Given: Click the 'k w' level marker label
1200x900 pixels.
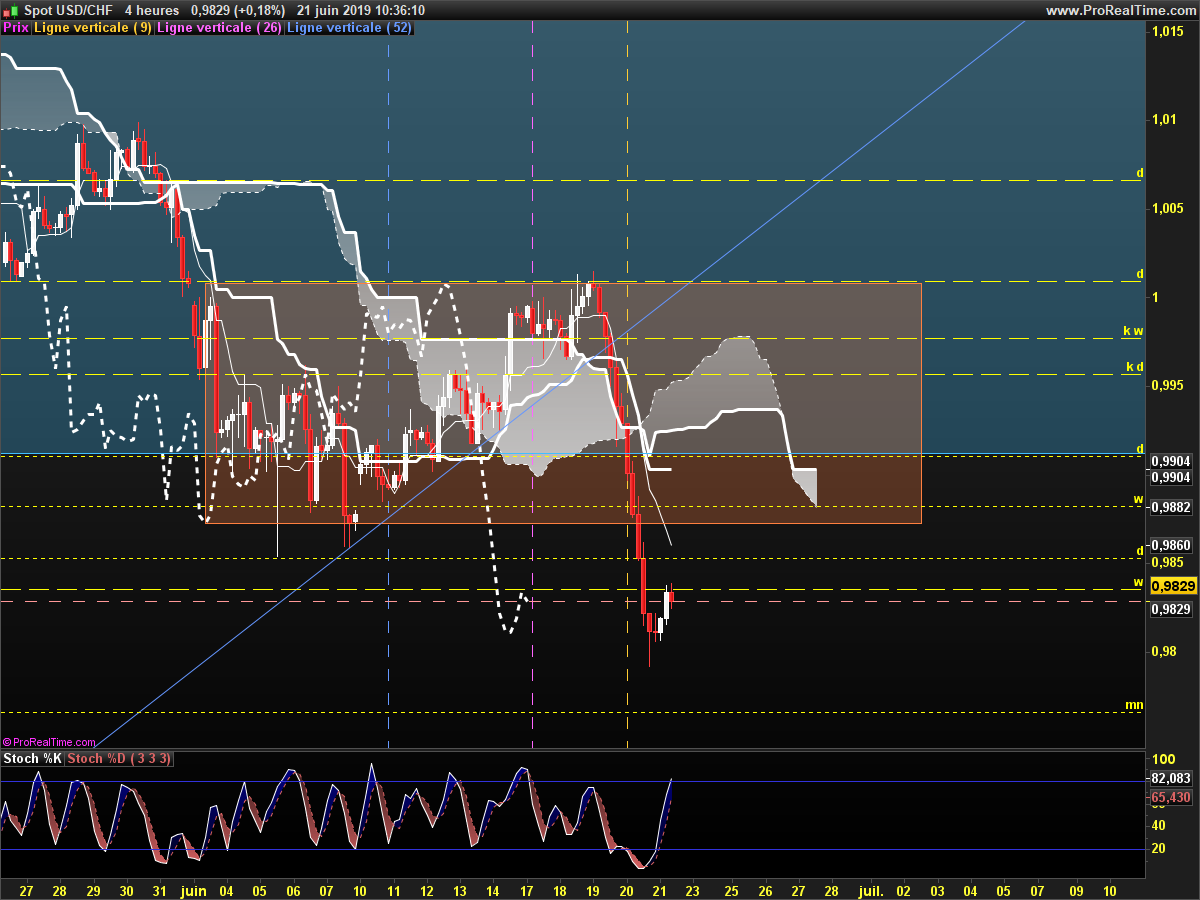Looking at the screenshot, I should [x=1133, y=331].
